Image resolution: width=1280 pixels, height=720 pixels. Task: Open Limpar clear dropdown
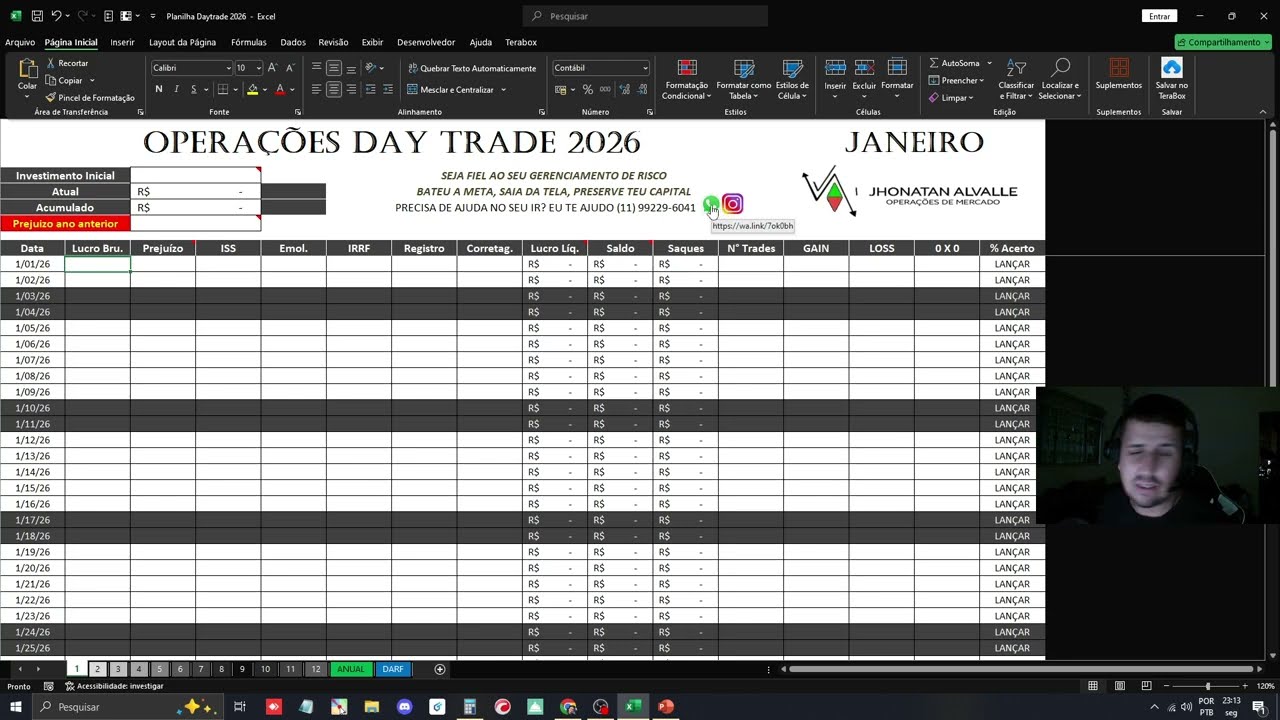(951, 98)
